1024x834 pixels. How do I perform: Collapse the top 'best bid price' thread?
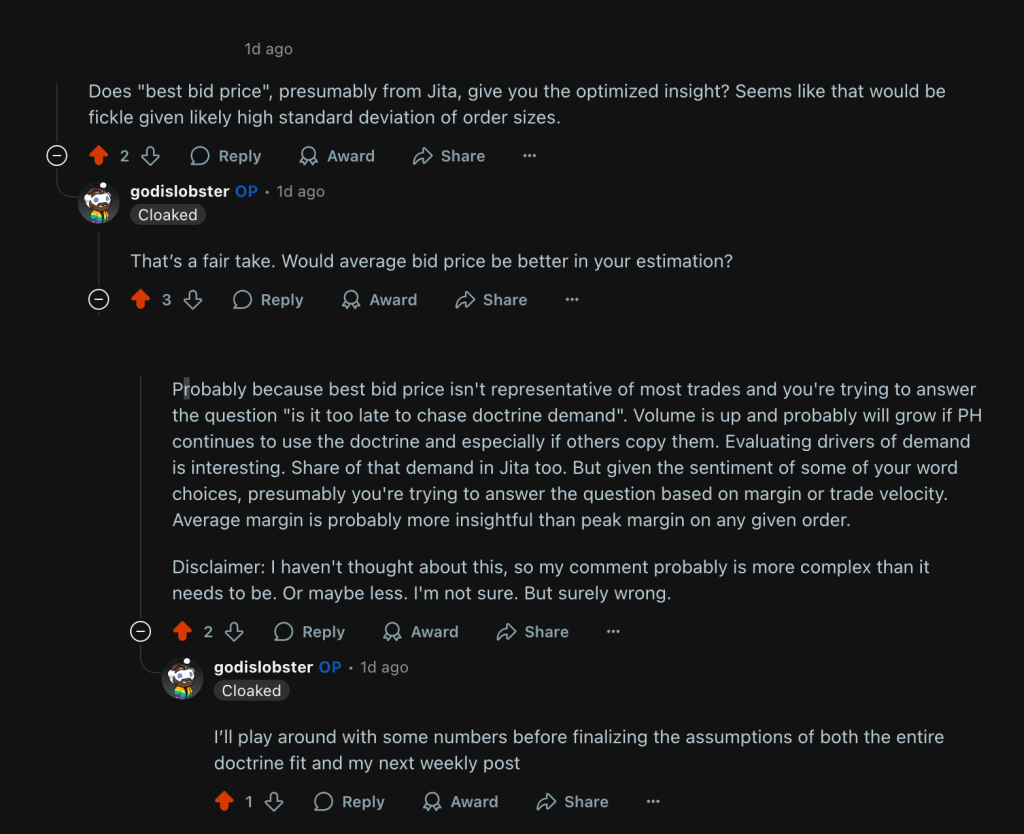pos(58,156)
